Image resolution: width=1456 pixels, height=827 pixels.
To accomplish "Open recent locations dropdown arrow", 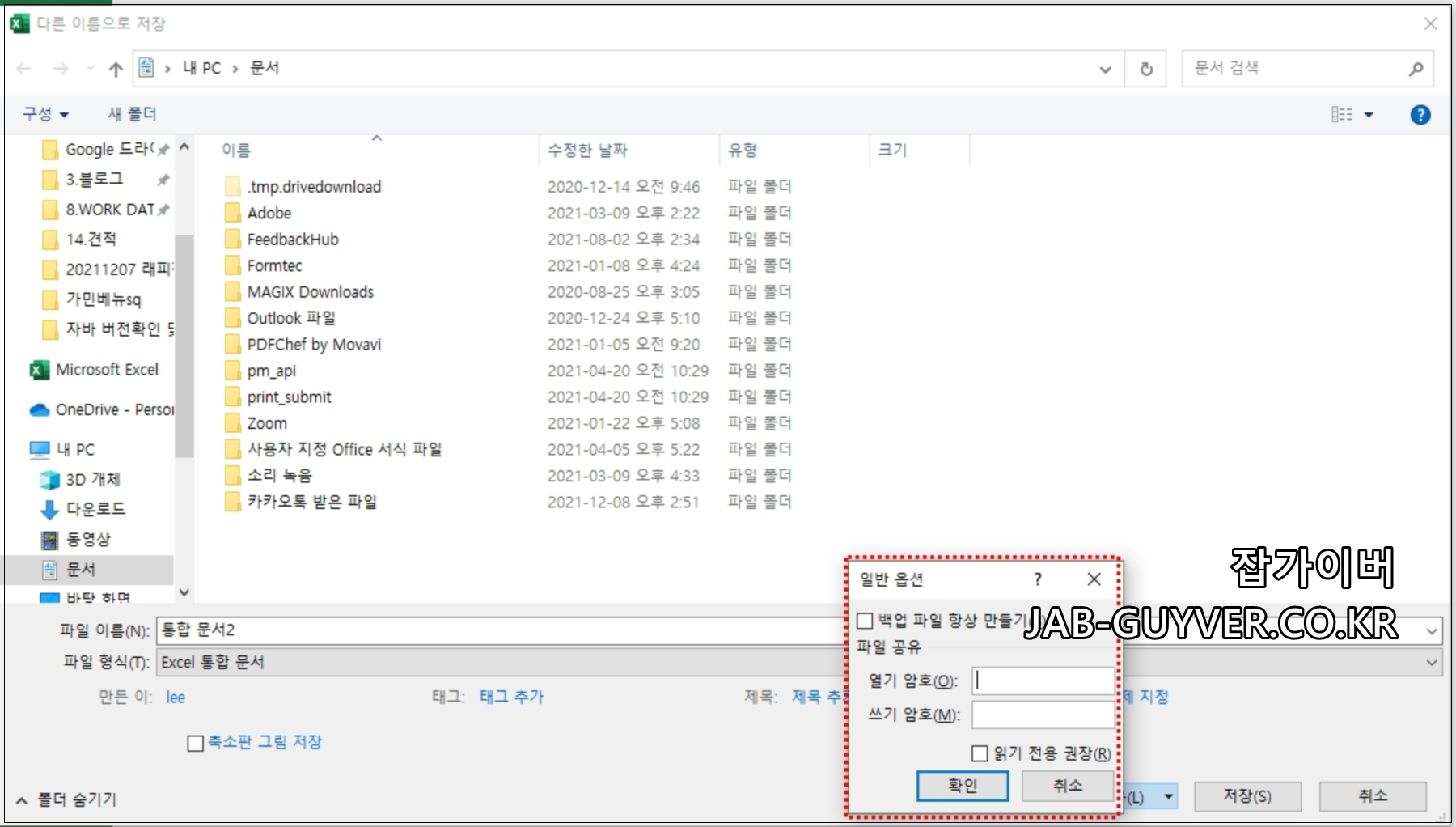I will pyautogui.click(x=90, y=69).
